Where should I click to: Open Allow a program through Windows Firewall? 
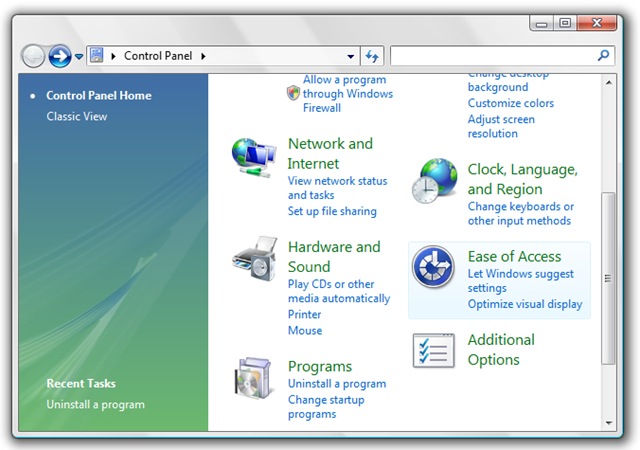[348, 94]
